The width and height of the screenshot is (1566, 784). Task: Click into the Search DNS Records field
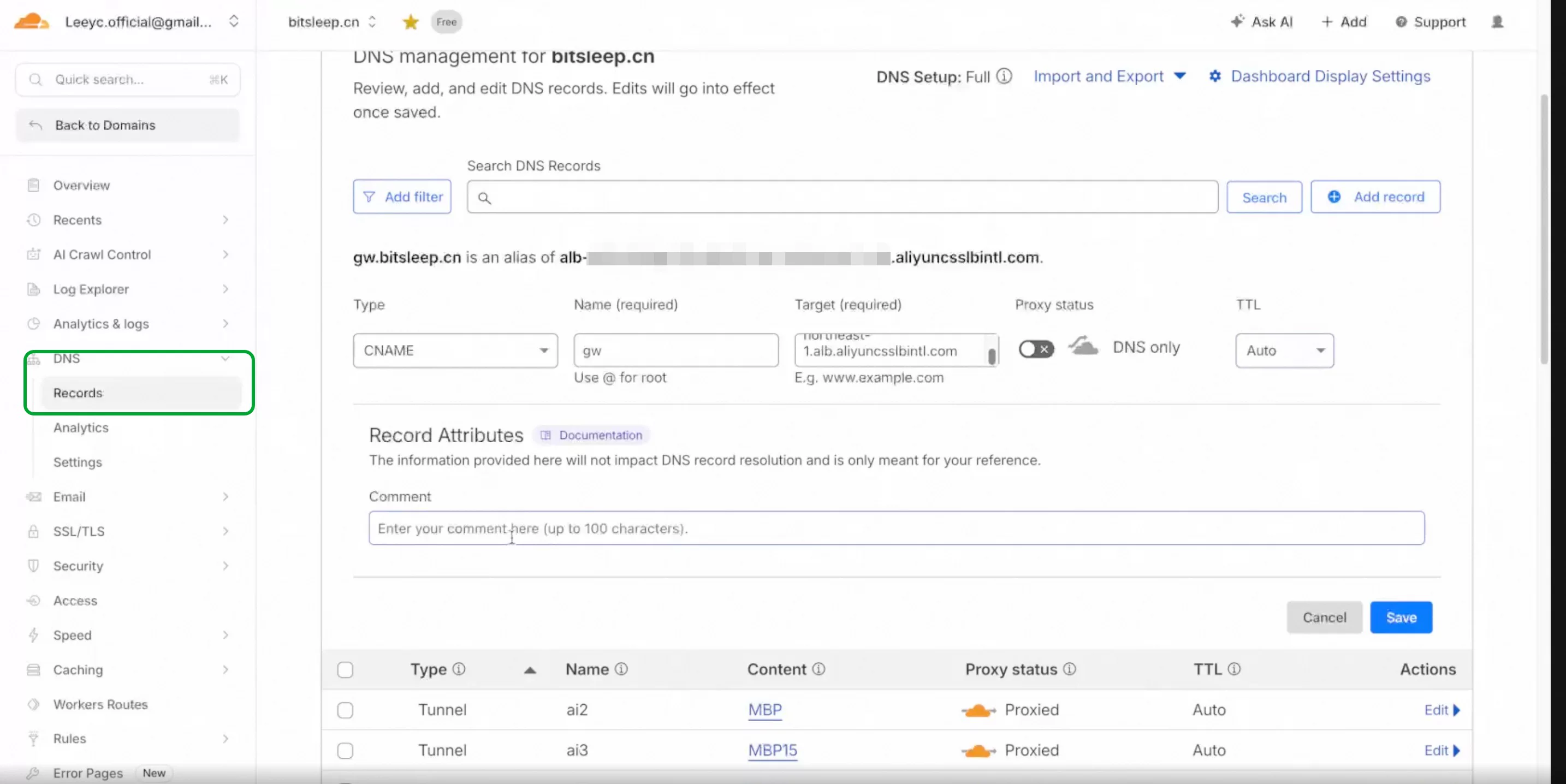pyautogui.click(x=843, y=198)
